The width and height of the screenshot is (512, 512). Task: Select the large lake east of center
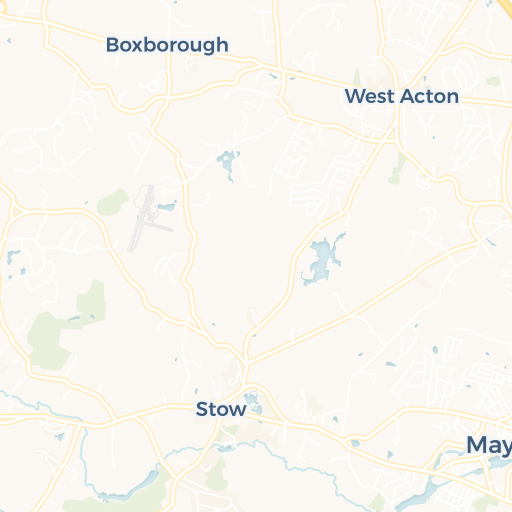322,259
